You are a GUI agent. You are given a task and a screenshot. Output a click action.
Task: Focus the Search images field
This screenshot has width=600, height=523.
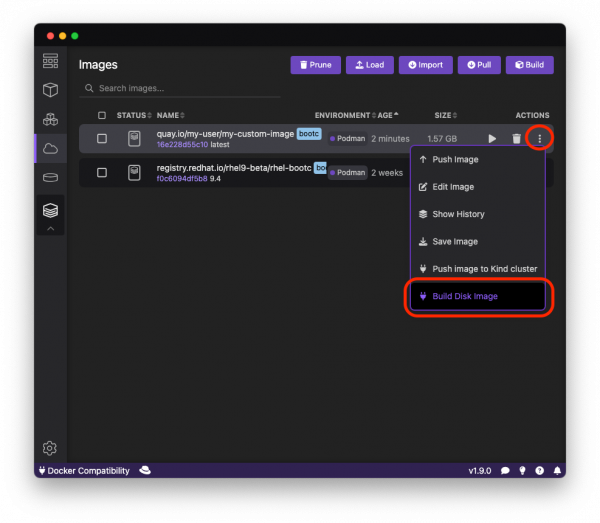(180, 88)
